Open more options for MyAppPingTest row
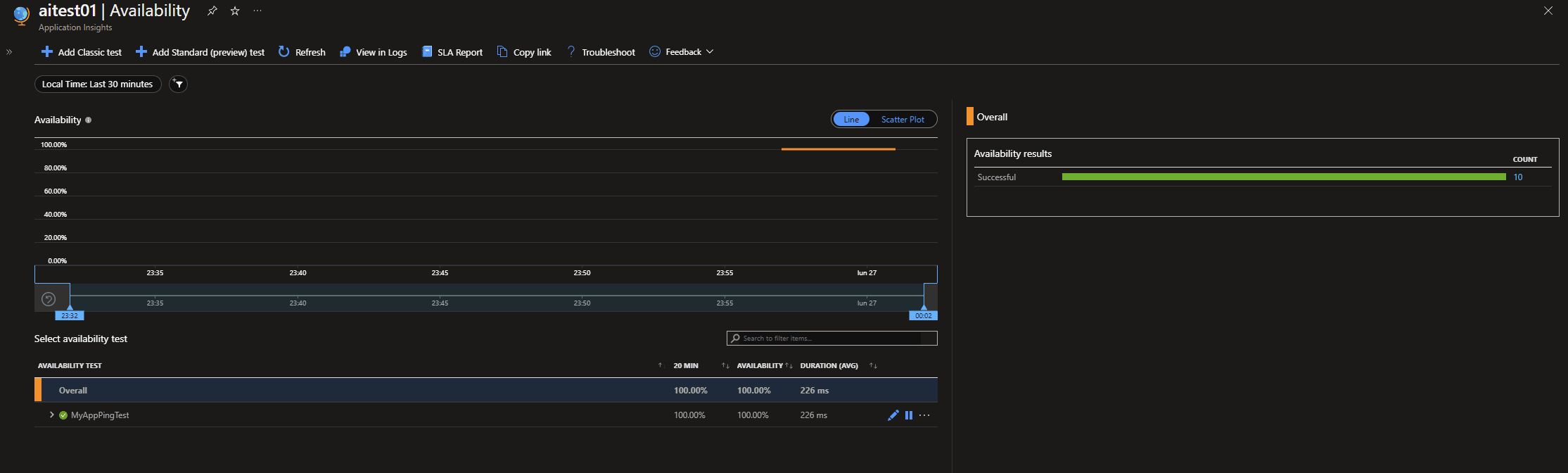The image size is (1568, 473). (924, 415)
